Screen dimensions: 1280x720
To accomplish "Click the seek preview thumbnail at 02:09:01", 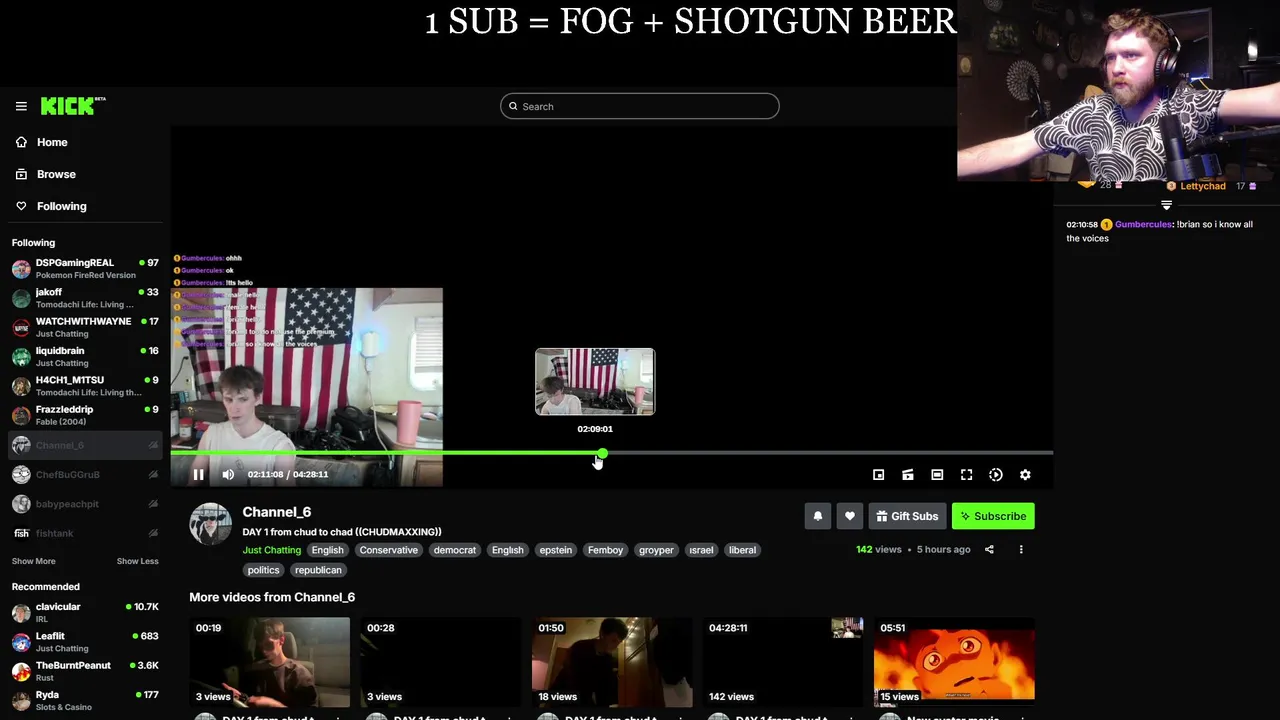I will point(595,382).
